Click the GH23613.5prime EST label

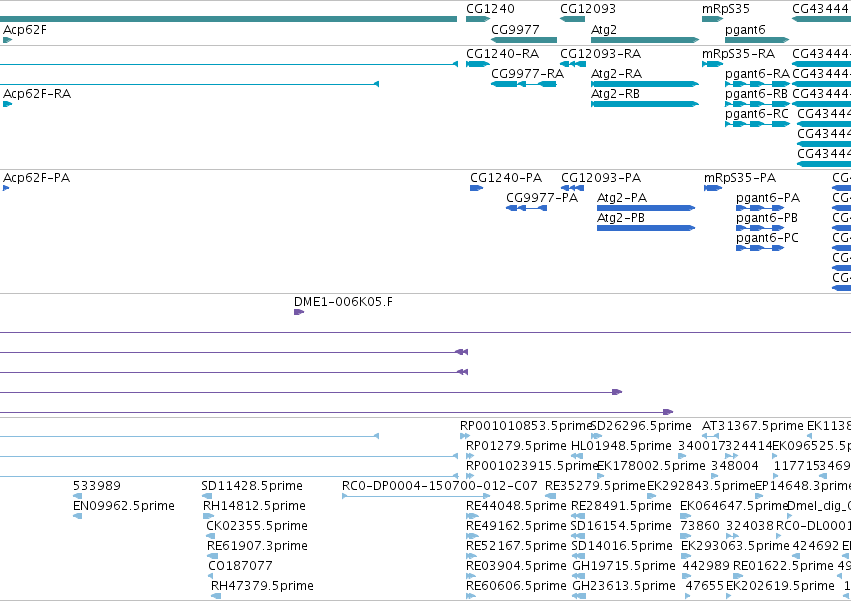624,586
